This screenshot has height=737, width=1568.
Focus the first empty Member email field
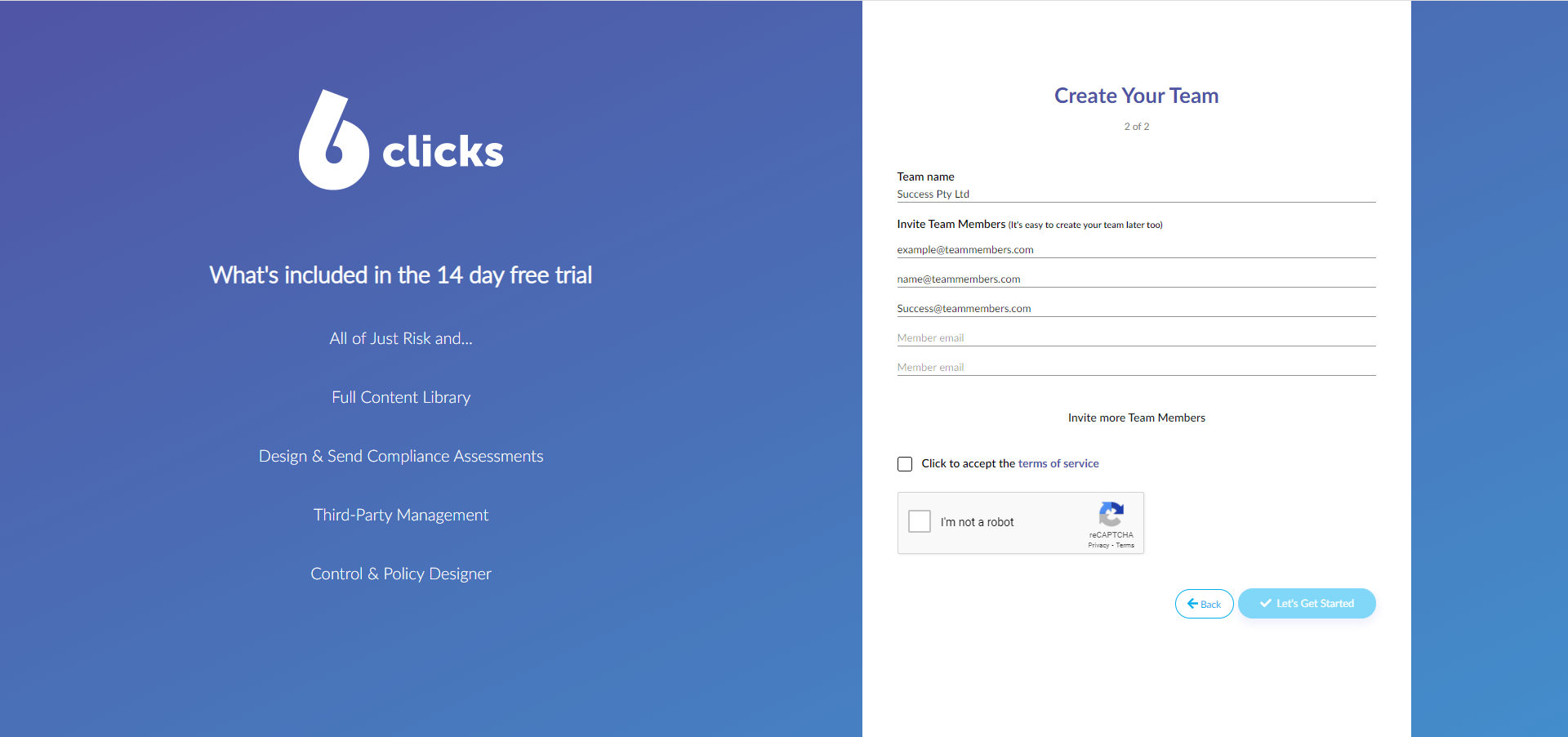pos(1137,338)
